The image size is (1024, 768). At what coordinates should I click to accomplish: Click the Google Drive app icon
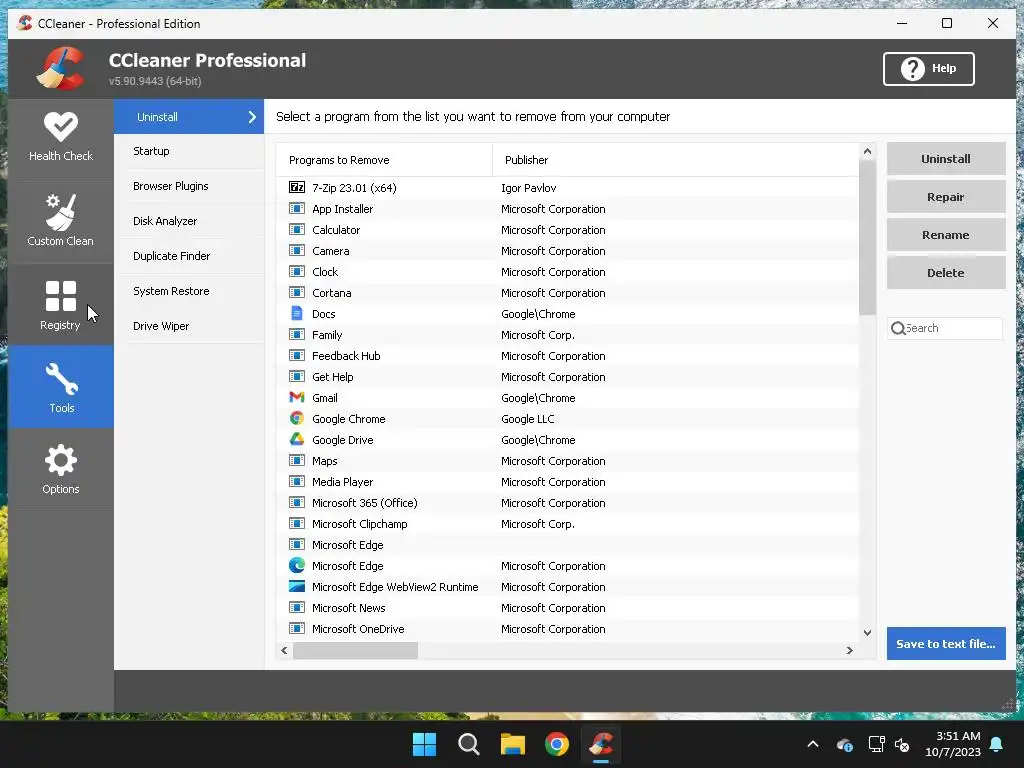pyautogui.click(x=296, y=440)
